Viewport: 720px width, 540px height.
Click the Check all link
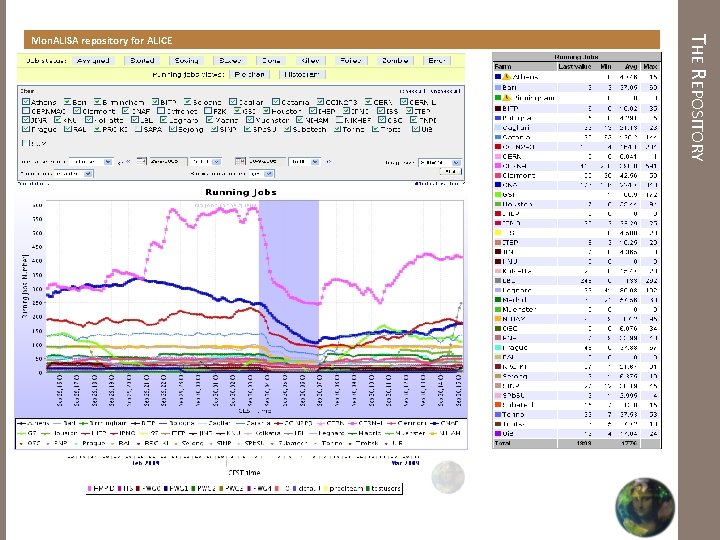[413, 91]
